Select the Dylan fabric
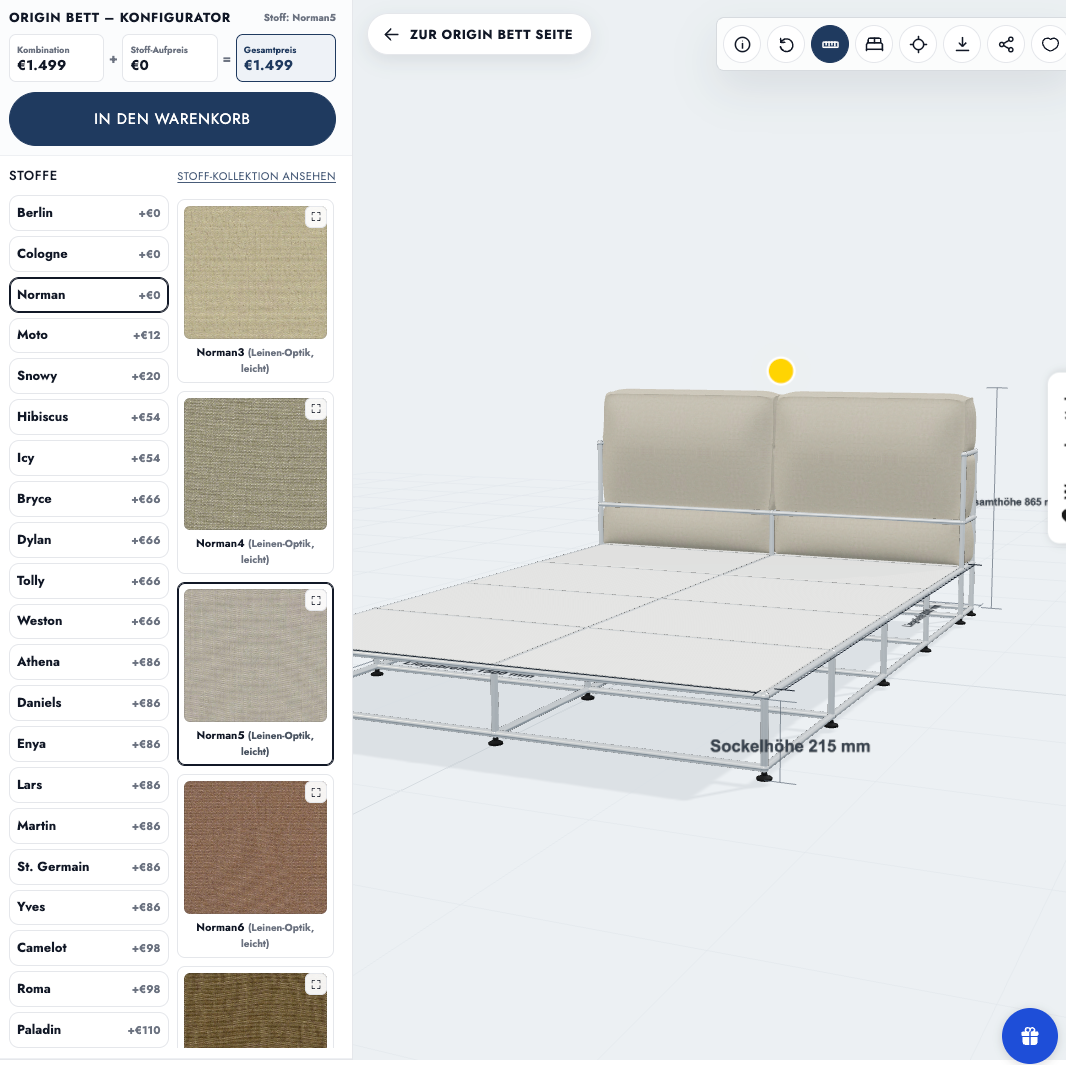The height and width of the screenshot is (1065, 1066). [x=89, y=540]
